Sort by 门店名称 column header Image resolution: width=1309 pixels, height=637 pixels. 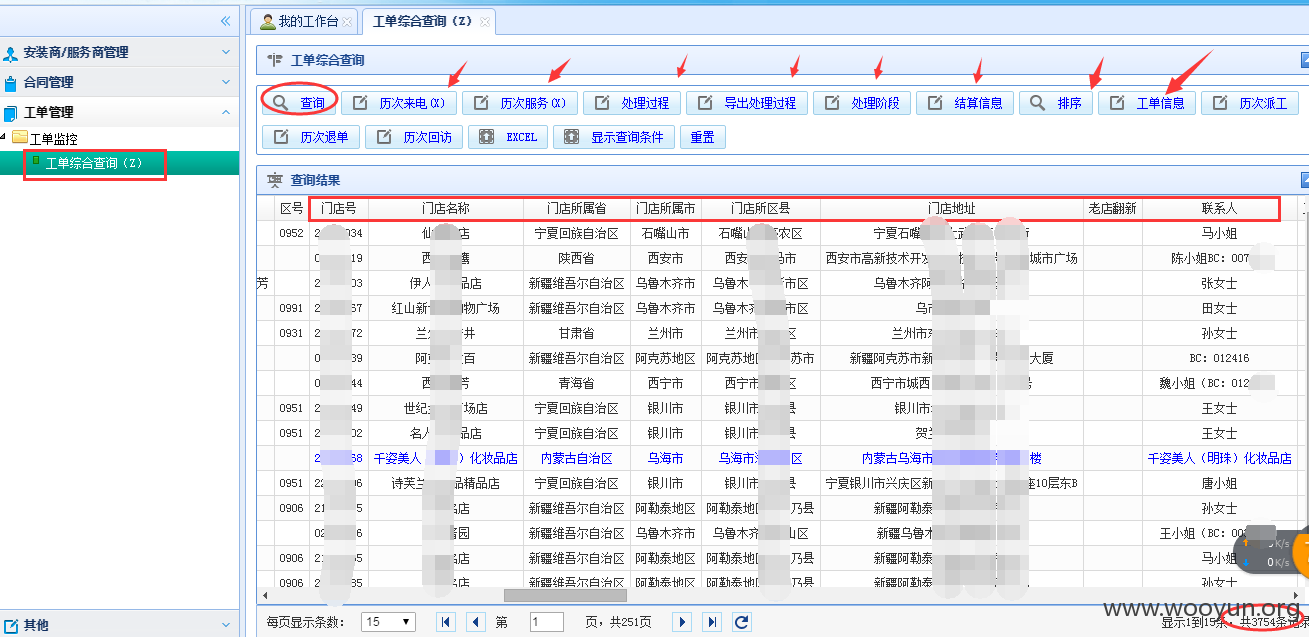pyautogui.click(x=446, y=209)
